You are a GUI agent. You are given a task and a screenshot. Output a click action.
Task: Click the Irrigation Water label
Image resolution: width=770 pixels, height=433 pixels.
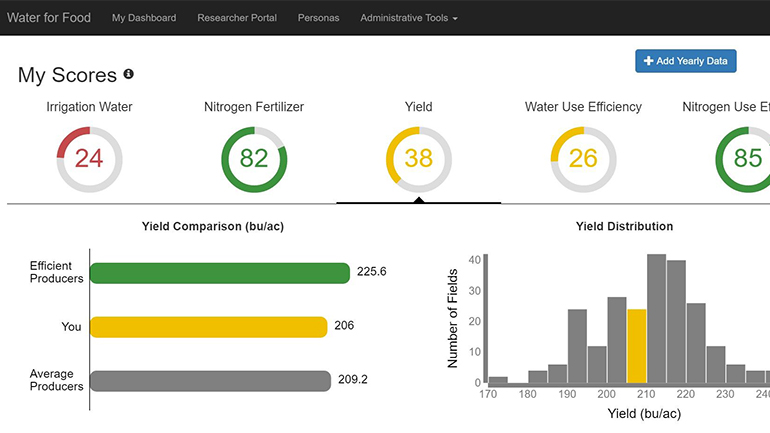pyautogui.click(x=89, y=107)
